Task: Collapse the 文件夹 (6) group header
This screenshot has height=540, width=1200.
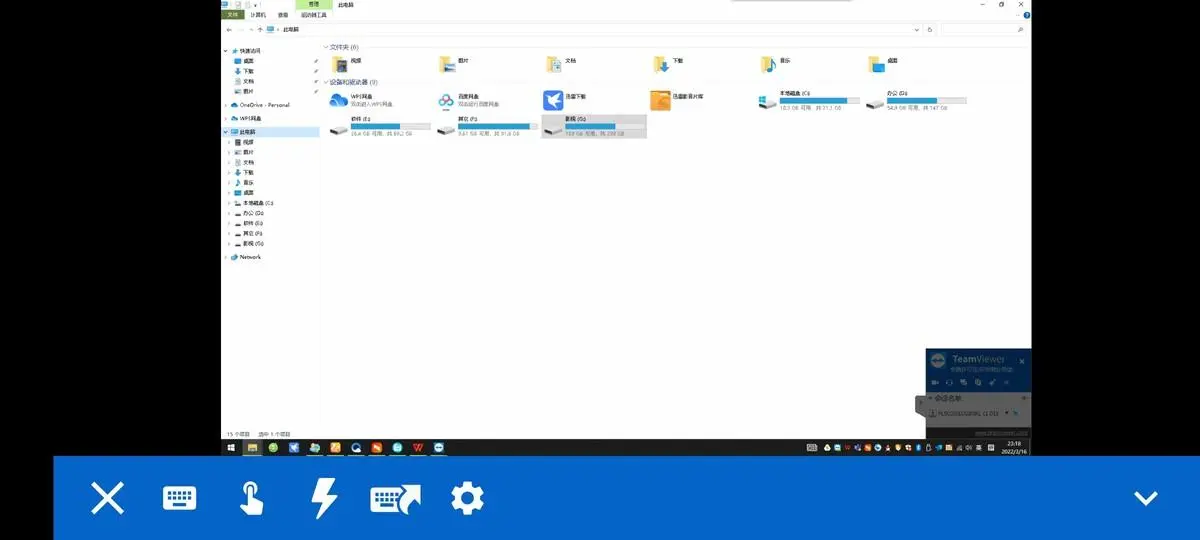Action: tap(326, 47)
